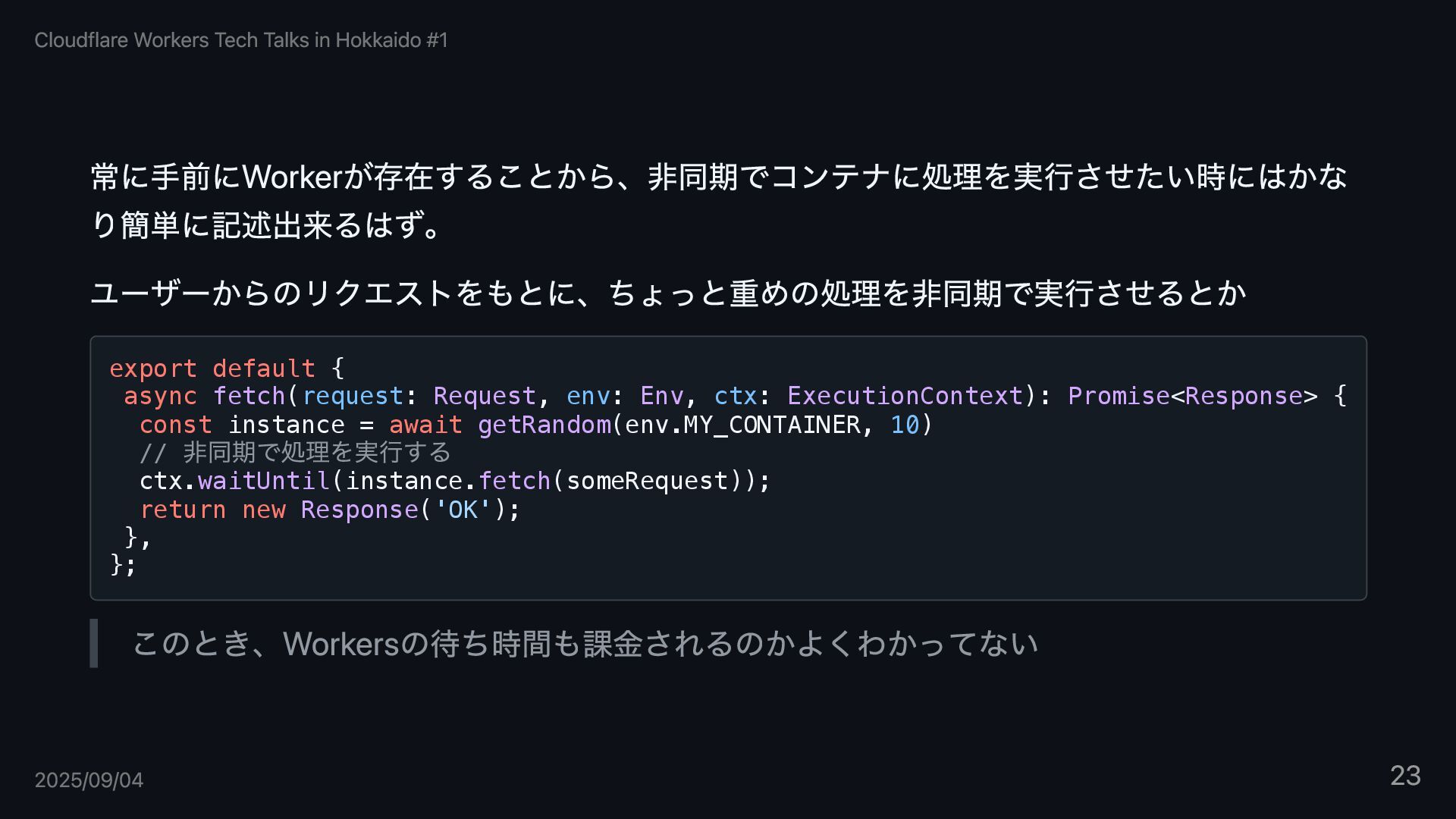Click the header title Cloudflare Workers Tech Talks
The width and height of the screenshot is (1456, 819).
click(x=241, y=40)
